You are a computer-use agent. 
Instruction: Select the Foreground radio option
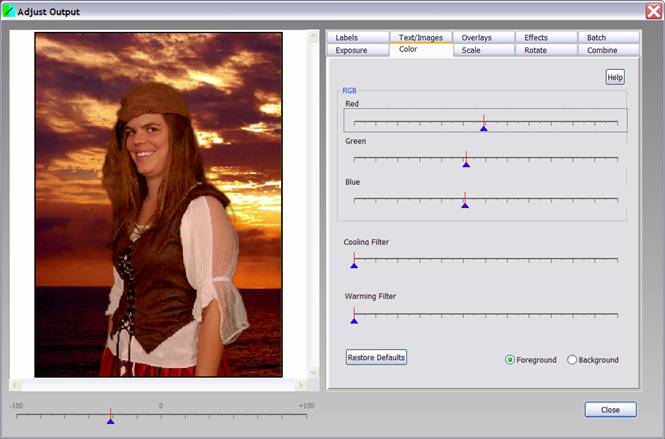click(x=531, y=360)
